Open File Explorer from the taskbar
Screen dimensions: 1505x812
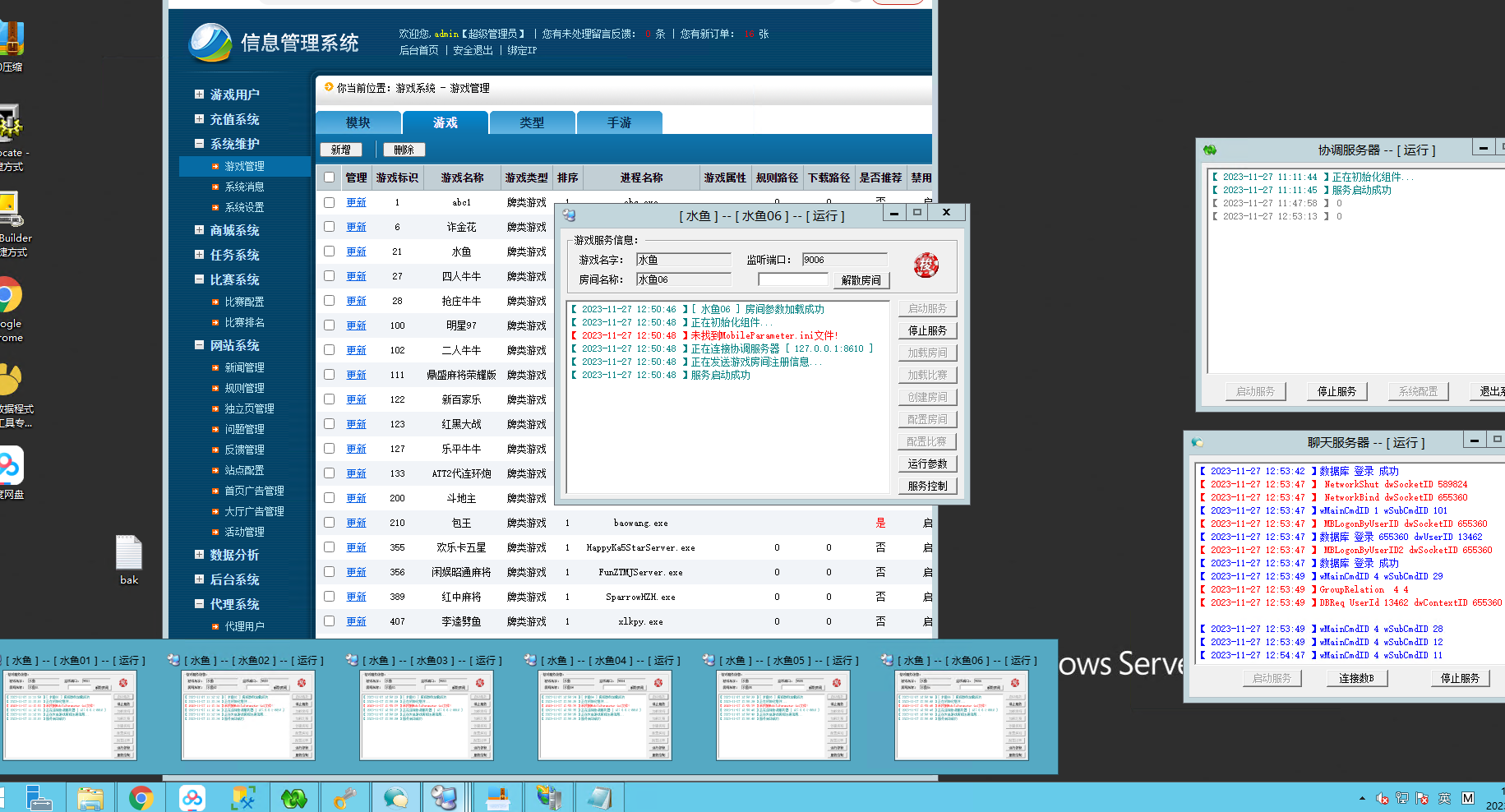click(x=90, y=797)
